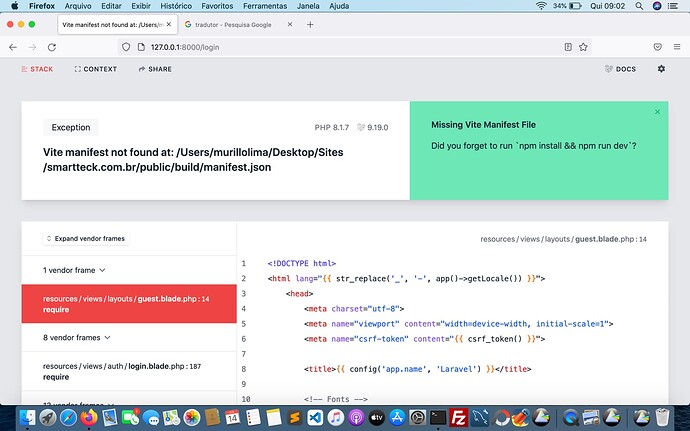Open the Histórico menu
The height and width of the screenshot is (431, 690).
click(176, 6)
